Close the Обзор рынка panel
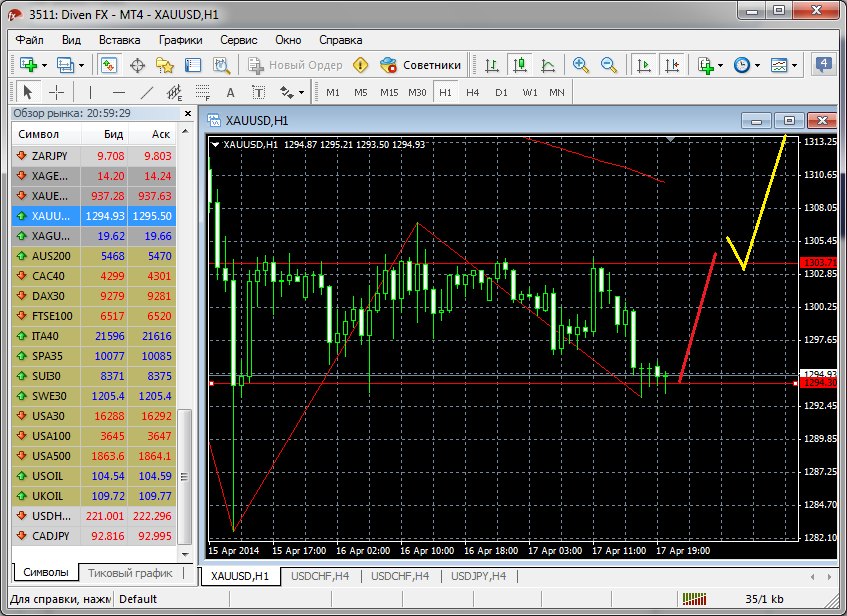847x616 pixels. [187, 113]
